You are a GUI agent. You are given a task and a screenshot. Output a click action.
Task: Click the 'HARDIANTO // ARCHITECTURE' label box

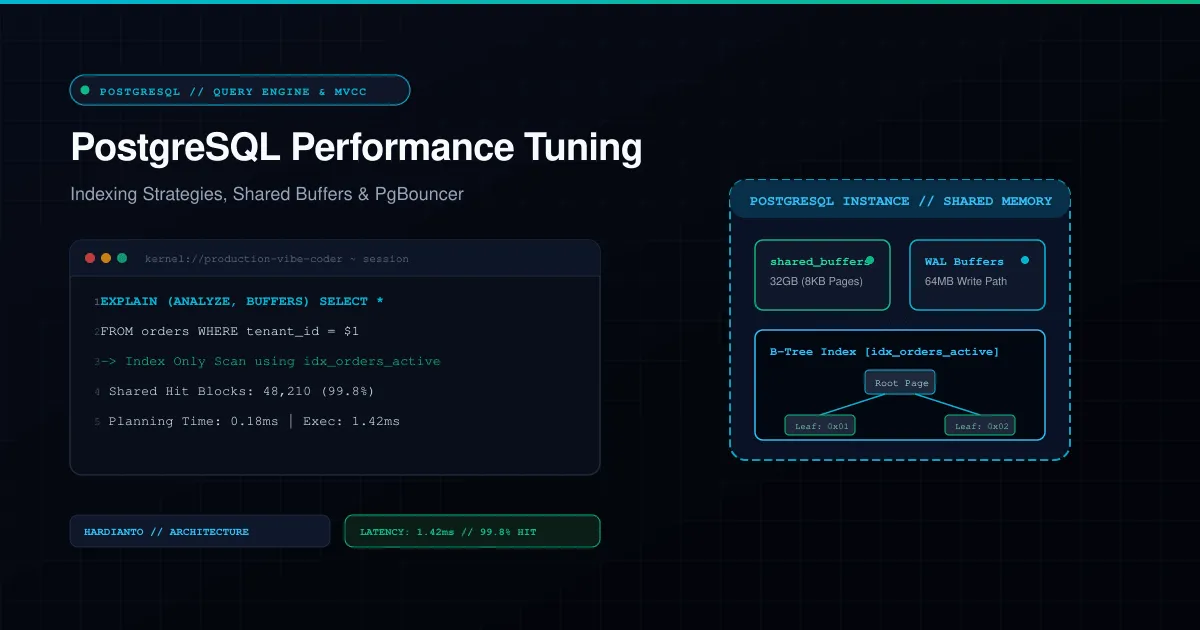coord(200,531)
